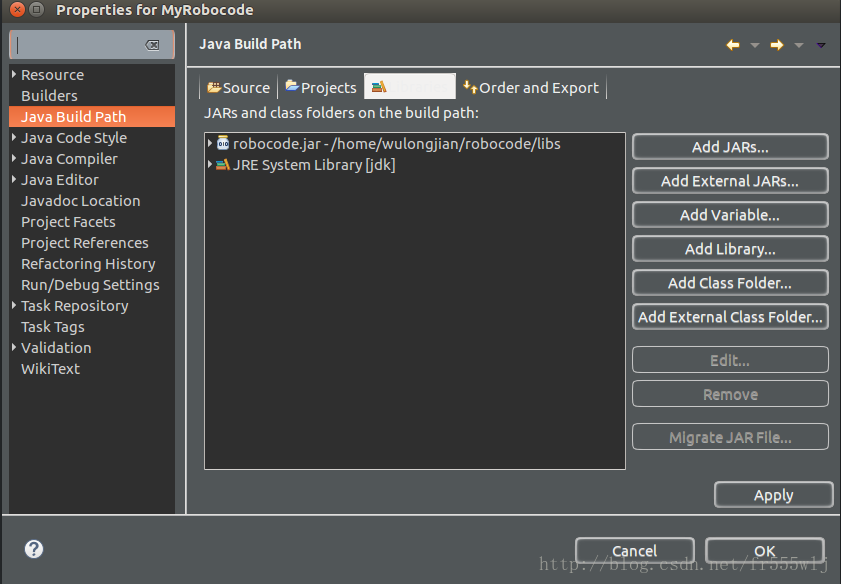Click the robocode.jar jar file icon
This screenshot has height=584, width=841.
point(223,143)
